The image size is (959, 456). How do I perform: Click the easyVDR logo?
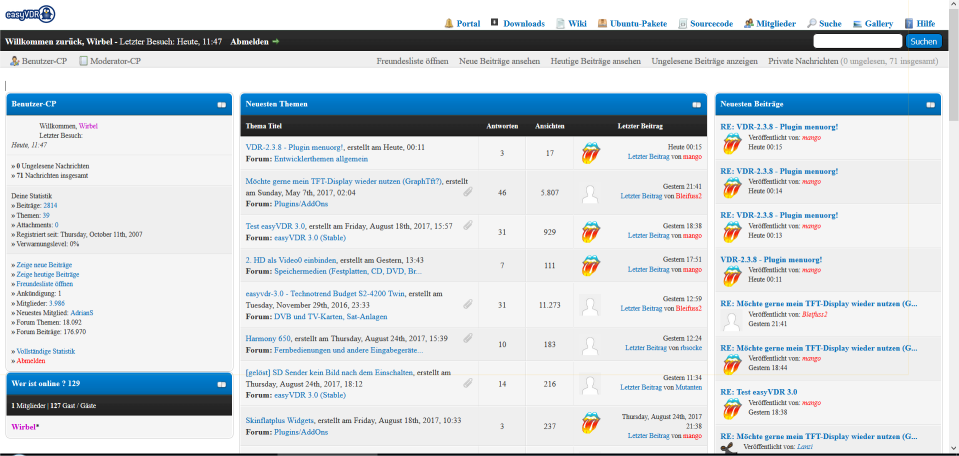[x=31, y=15]
